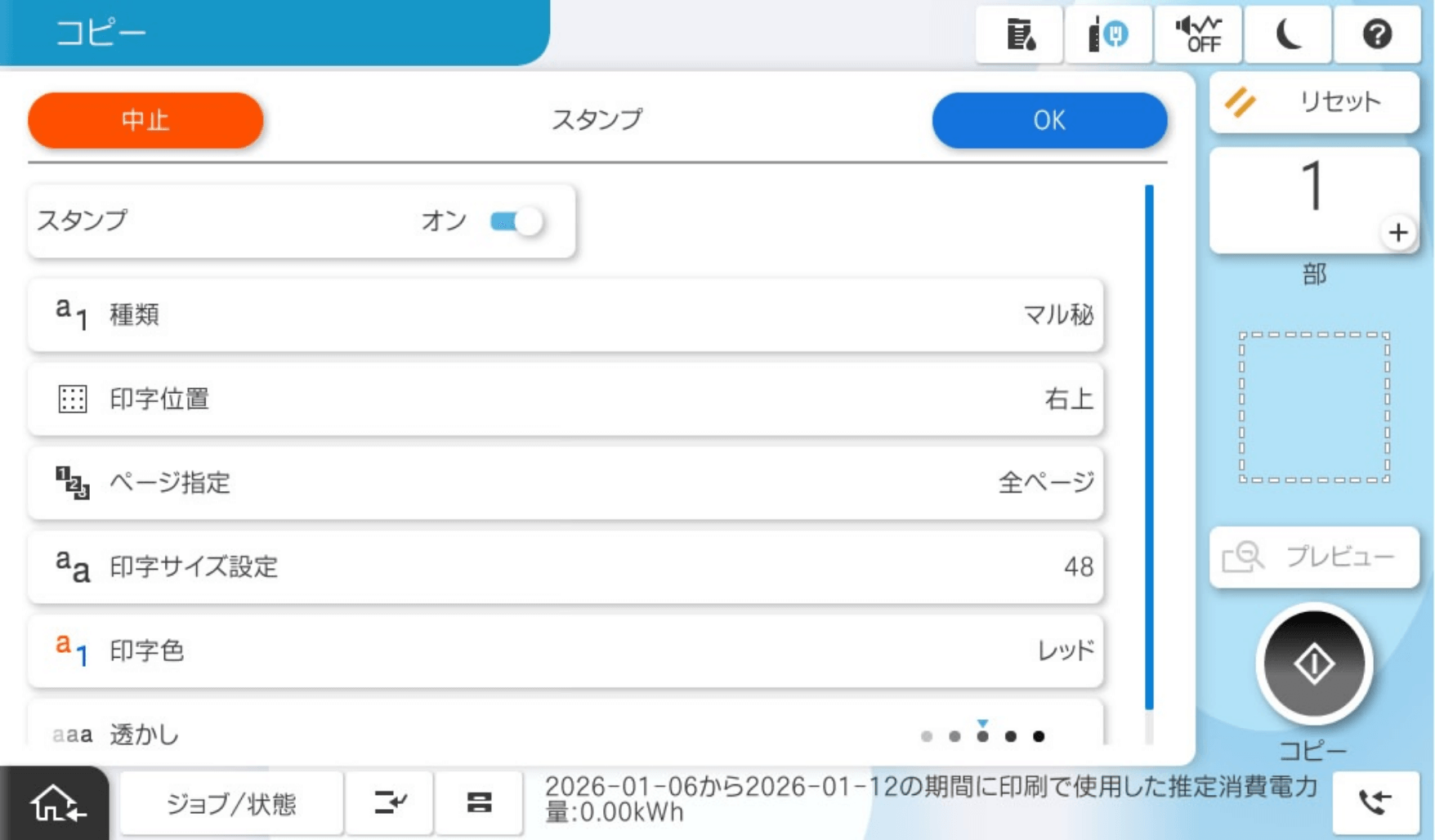The height and width of the screenshot is (840, 1435).
Task: Select the 印字色 print color option
Action: (x=566, y=650)
